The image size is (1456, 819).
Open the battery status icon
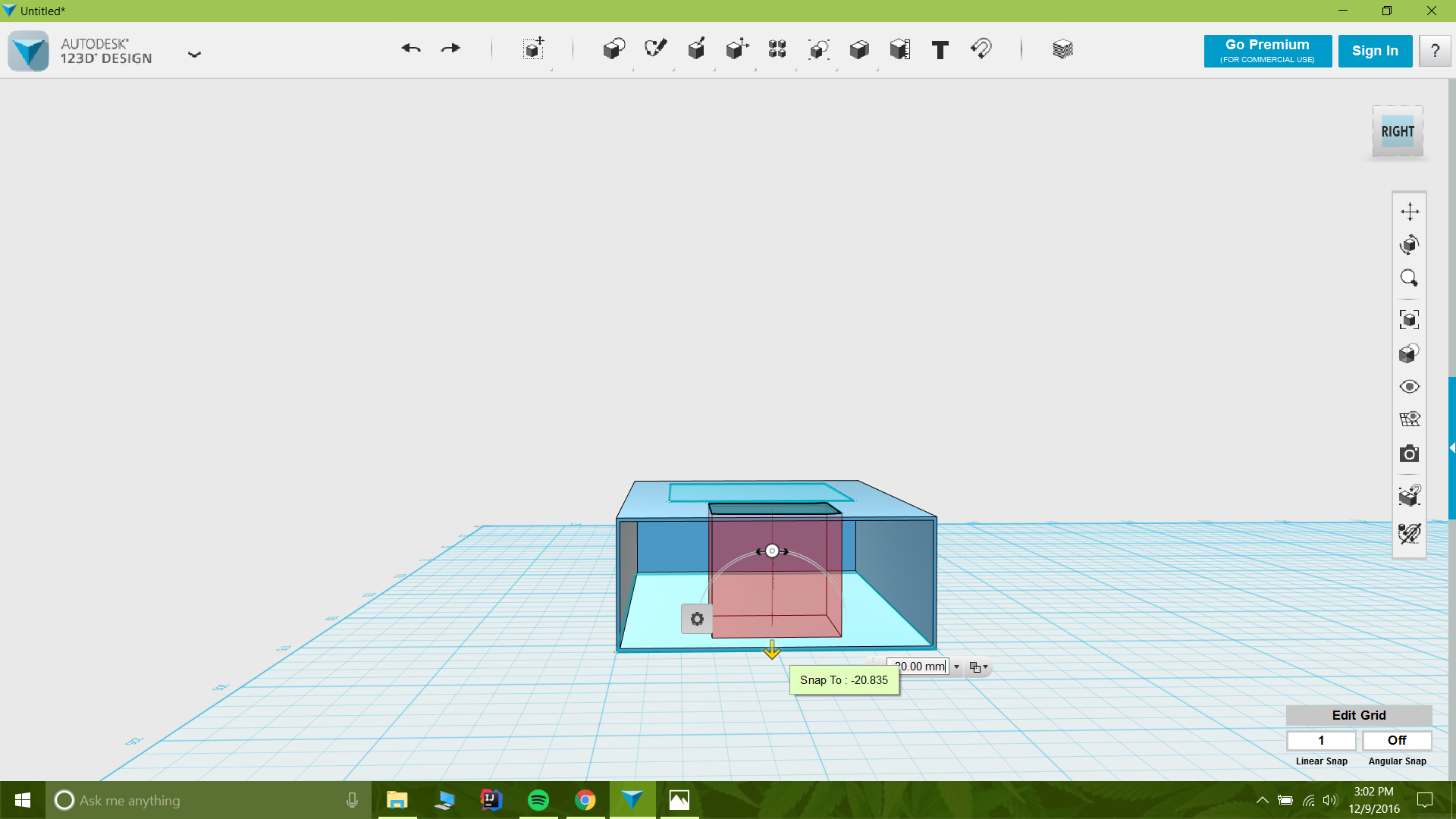tap(1285, 800)
